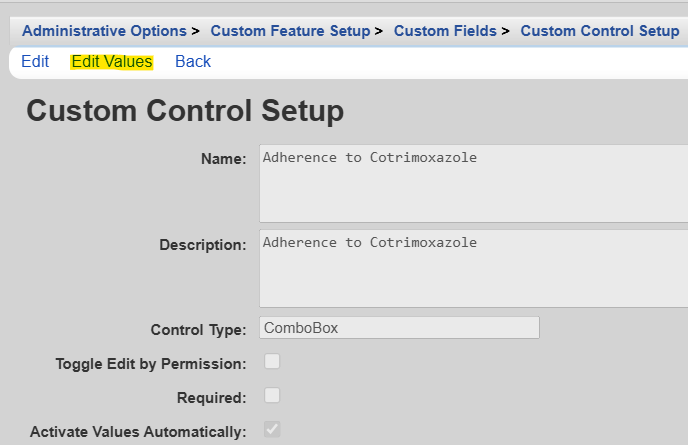
Task: Open the highlighted Edit Values link
Action: click(x=112, y=62)
